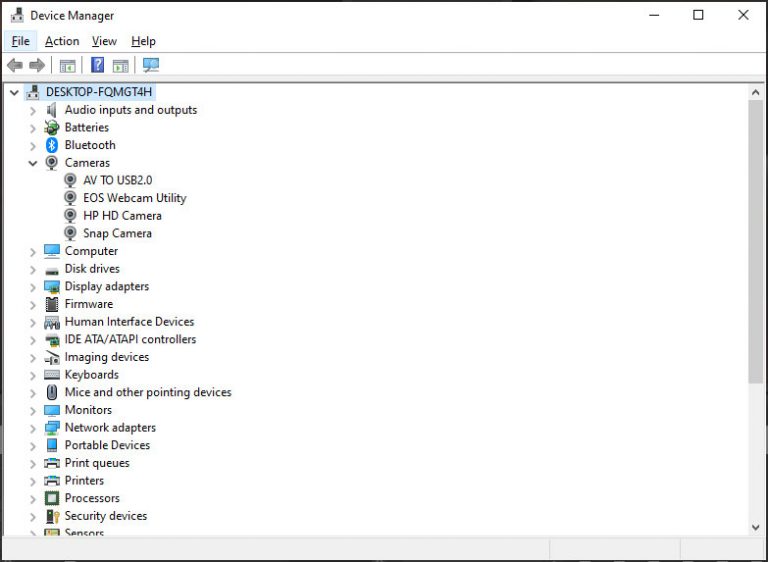
Task: Select the EOS Webcam Utility device
Action: [134, 198]
